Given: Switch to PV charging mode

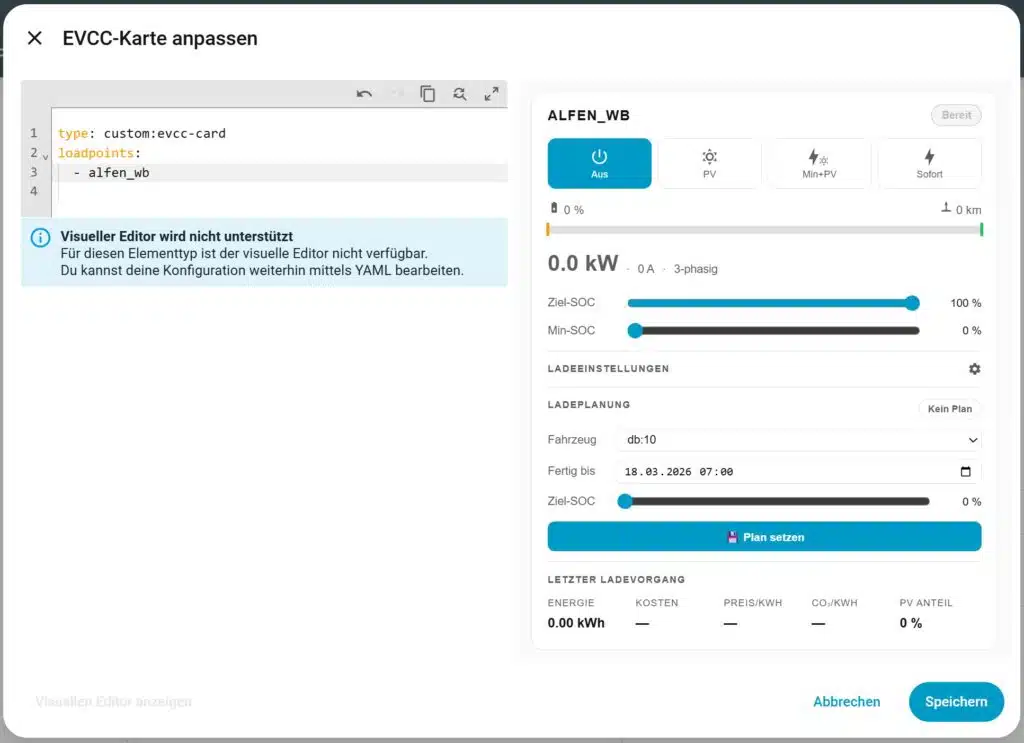Looking at the screenshot, I should click(709, 163).
